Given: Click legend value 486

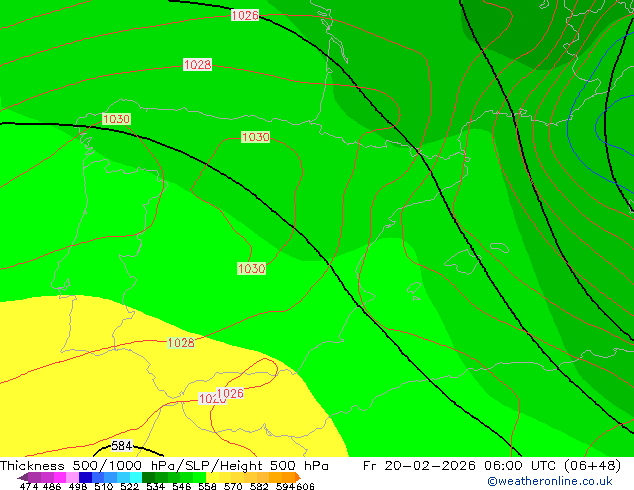Looking at the screenshot, I should (x=52, y=486).
